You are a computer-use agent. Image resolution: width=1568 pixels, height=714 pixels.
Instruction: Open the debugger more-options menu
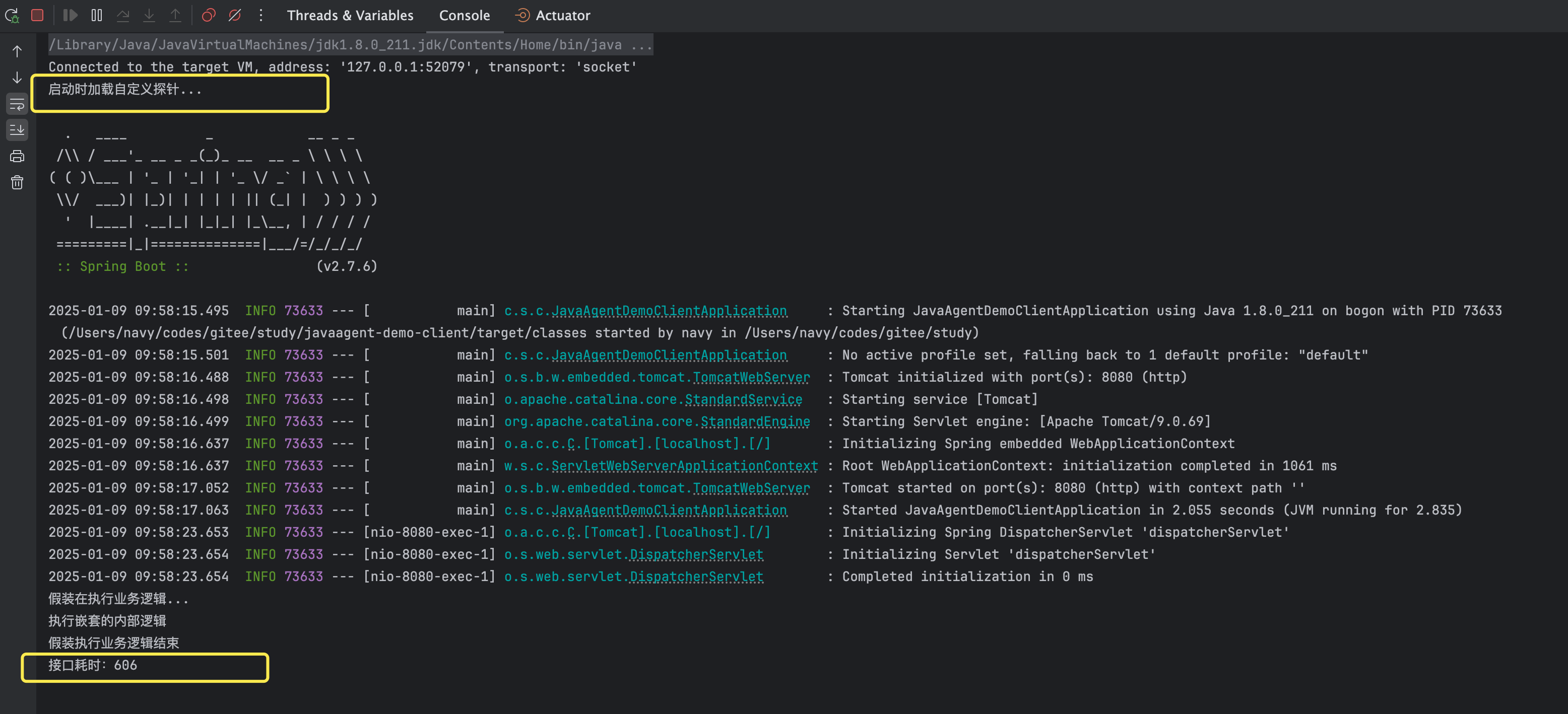261,15
